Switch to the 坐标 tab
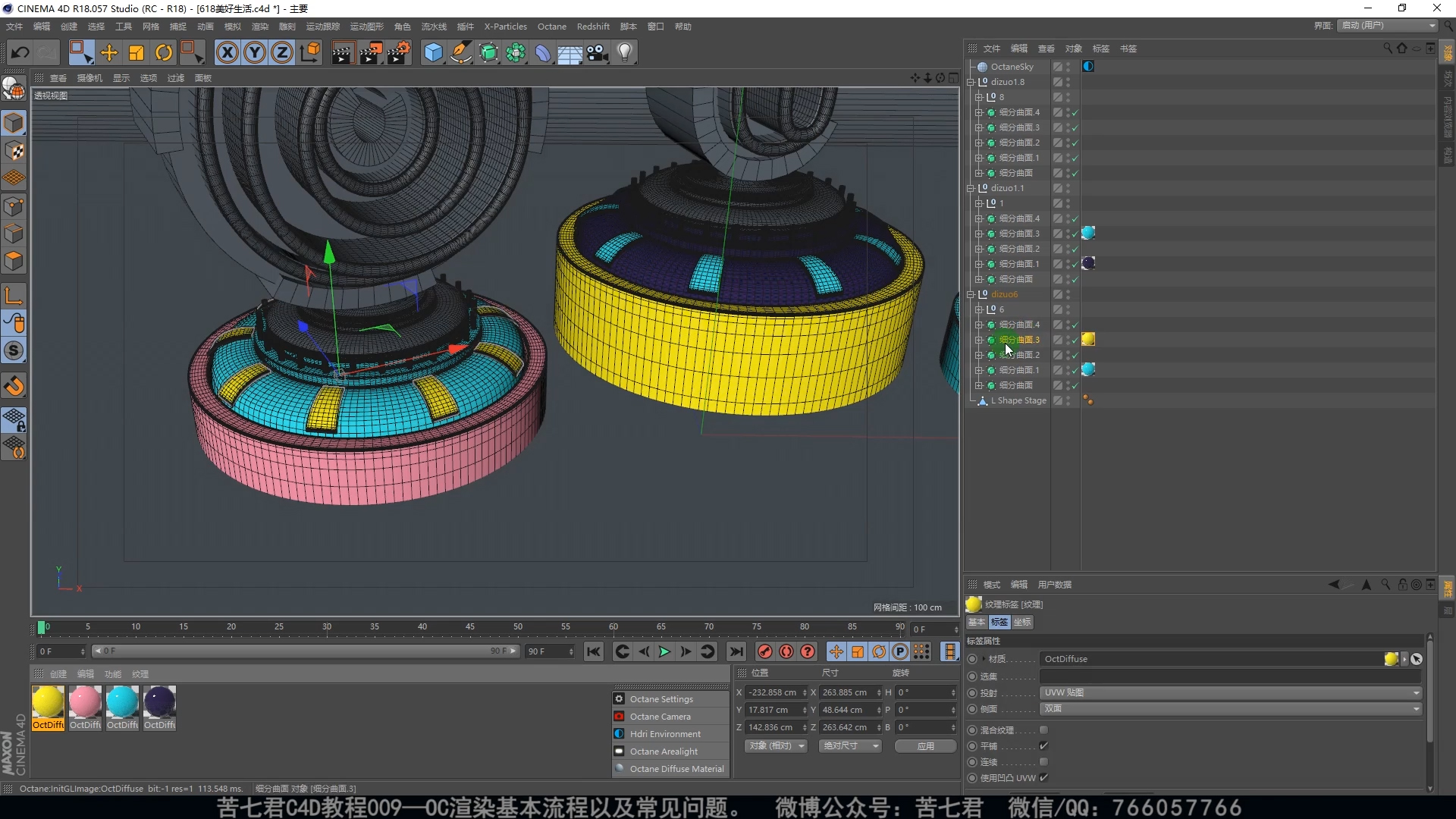The height and width of the screenshot is (819, 1456). 1022,622
